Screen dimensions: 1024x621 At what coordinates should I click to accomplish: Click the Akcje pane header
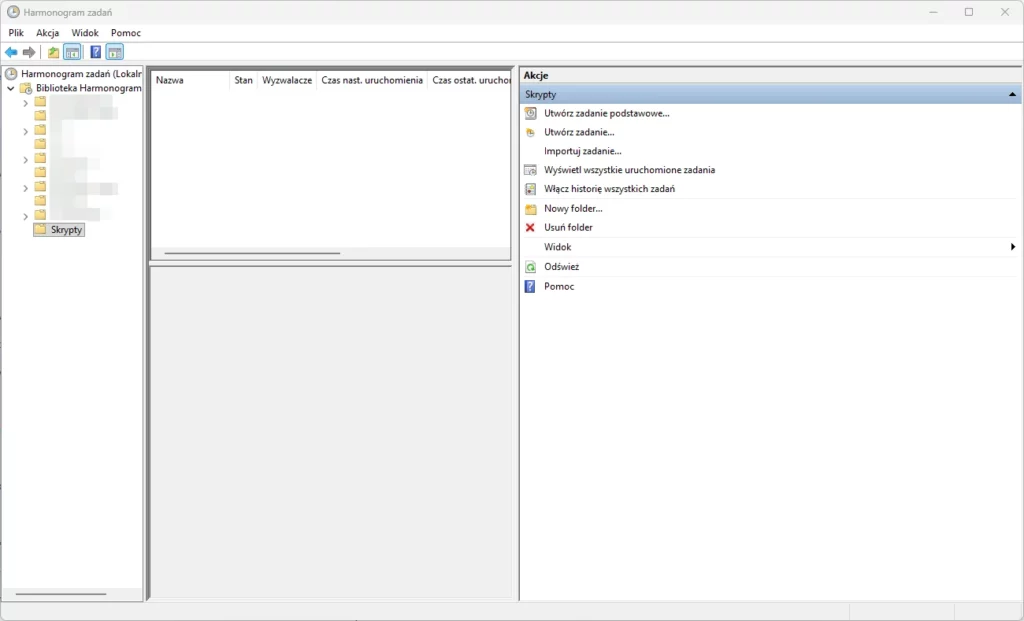point(771,75)
